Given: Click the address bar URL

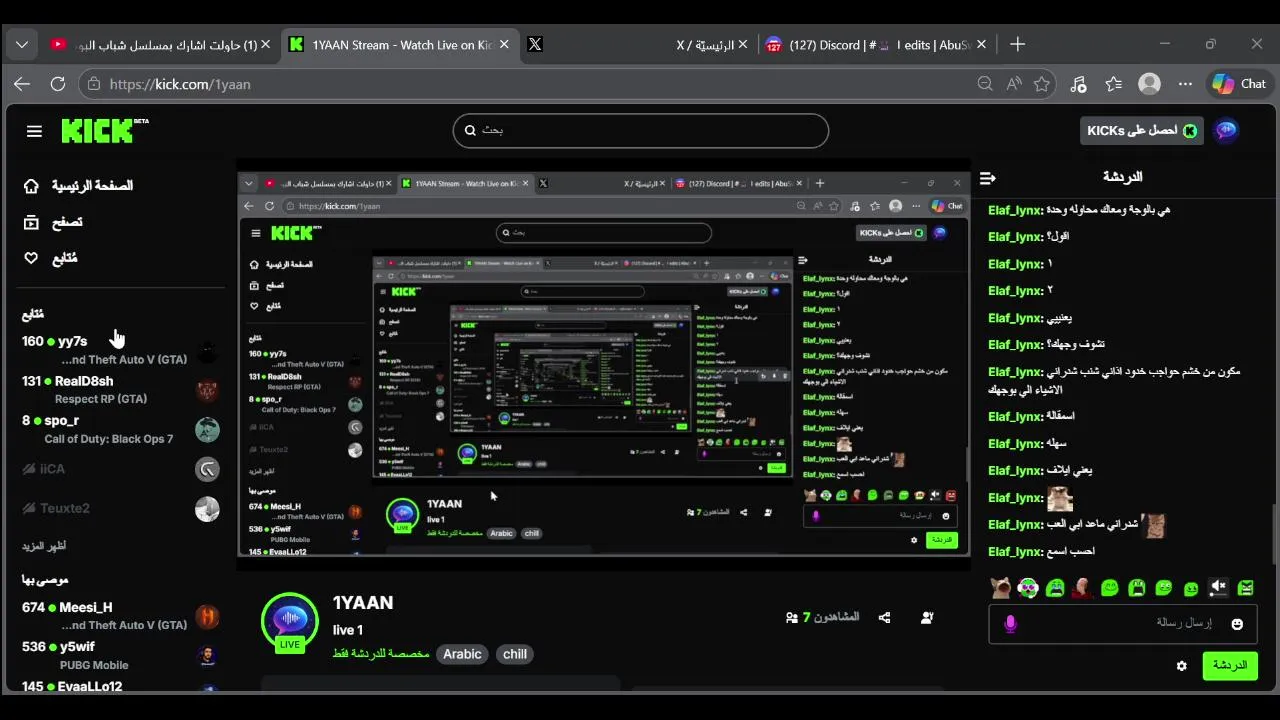Looking at the screenshot, I should coord(180,84).
